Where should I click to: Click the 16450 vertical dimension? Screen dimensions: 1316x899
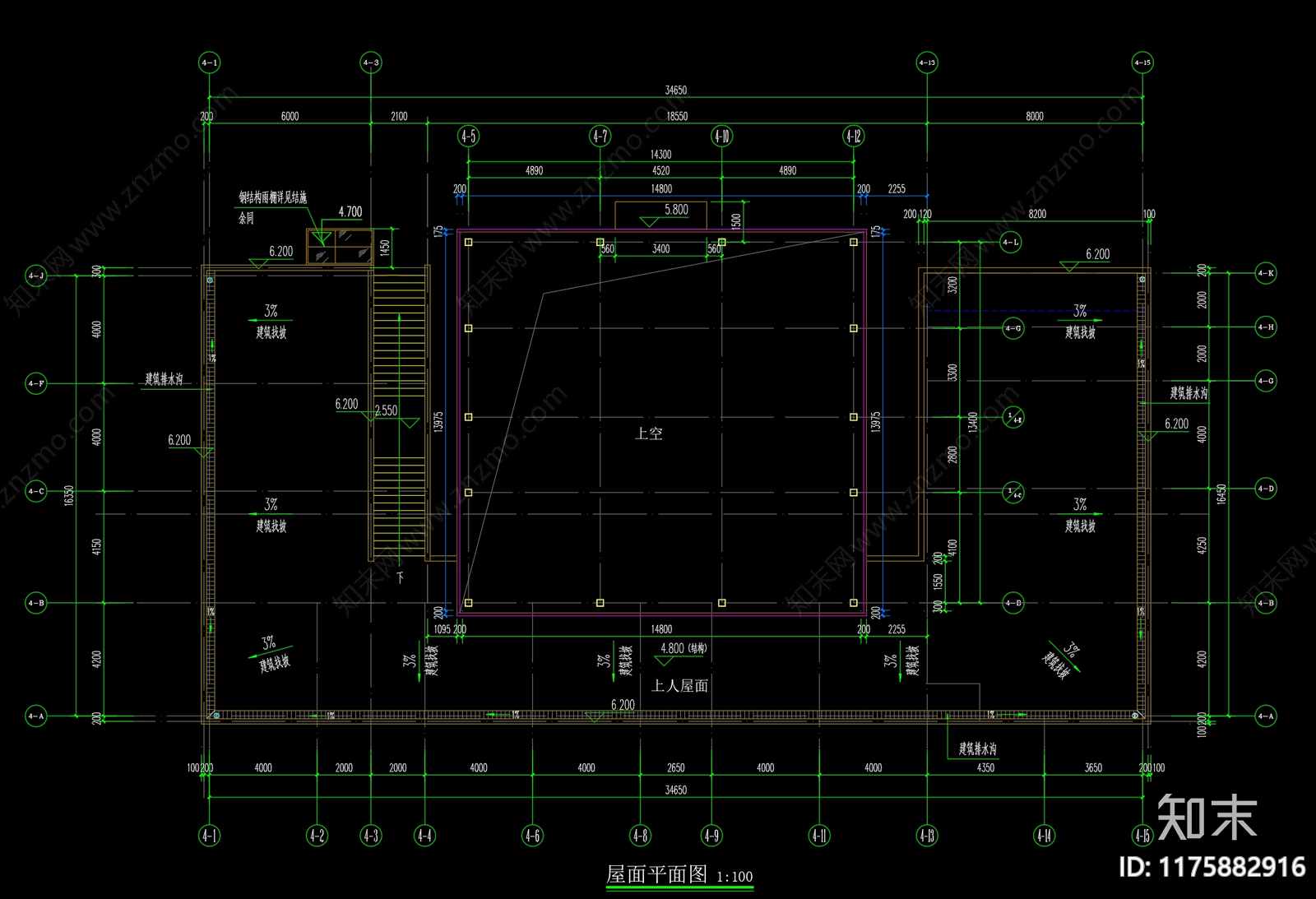click(1221, 494)
